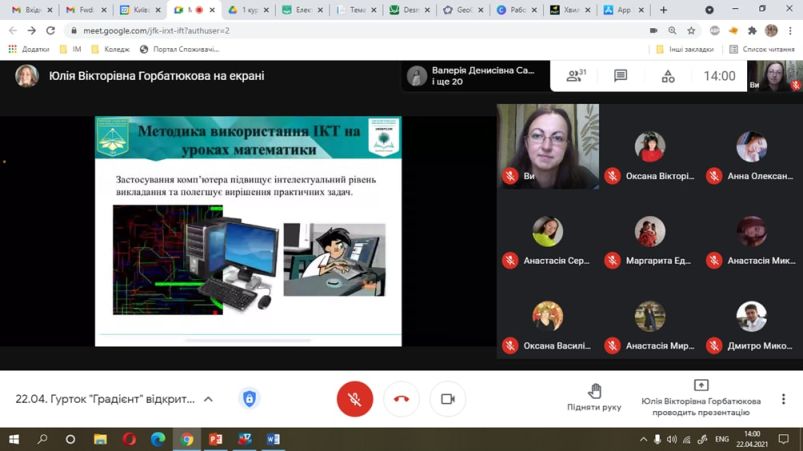
Task: Open Microsoft Edge from the taskbar
Action: 158,439
